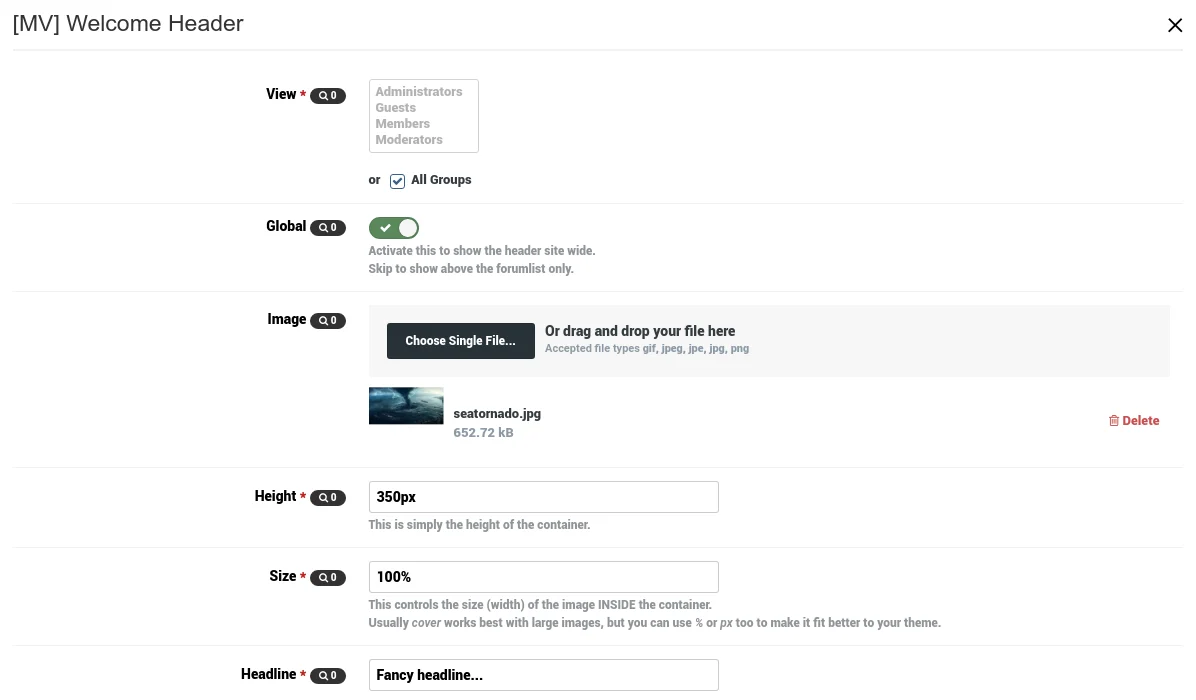
Task: Click the search badge next to Global
Action: (x=327, y=228)
